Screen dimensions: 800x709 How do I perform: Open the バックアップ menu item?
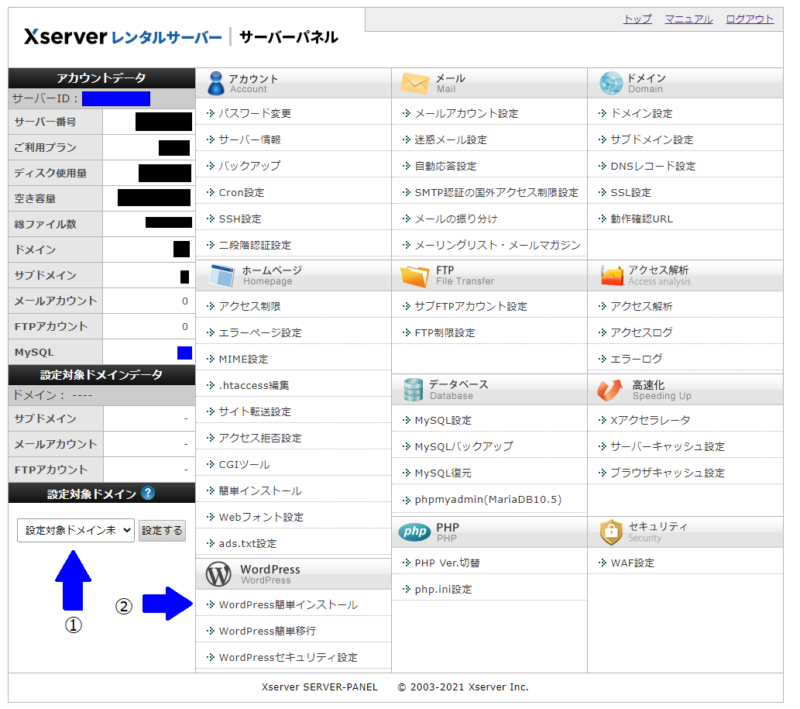(249, 166)
